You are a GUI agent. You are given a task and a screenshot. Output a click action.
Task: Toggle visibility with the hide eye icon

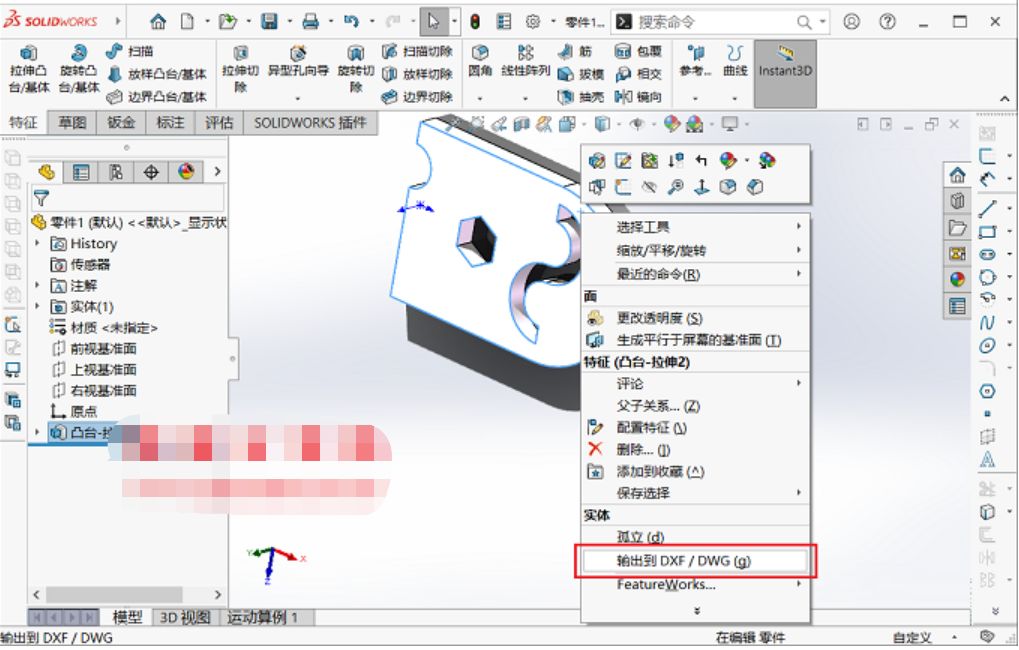point(650,186)
